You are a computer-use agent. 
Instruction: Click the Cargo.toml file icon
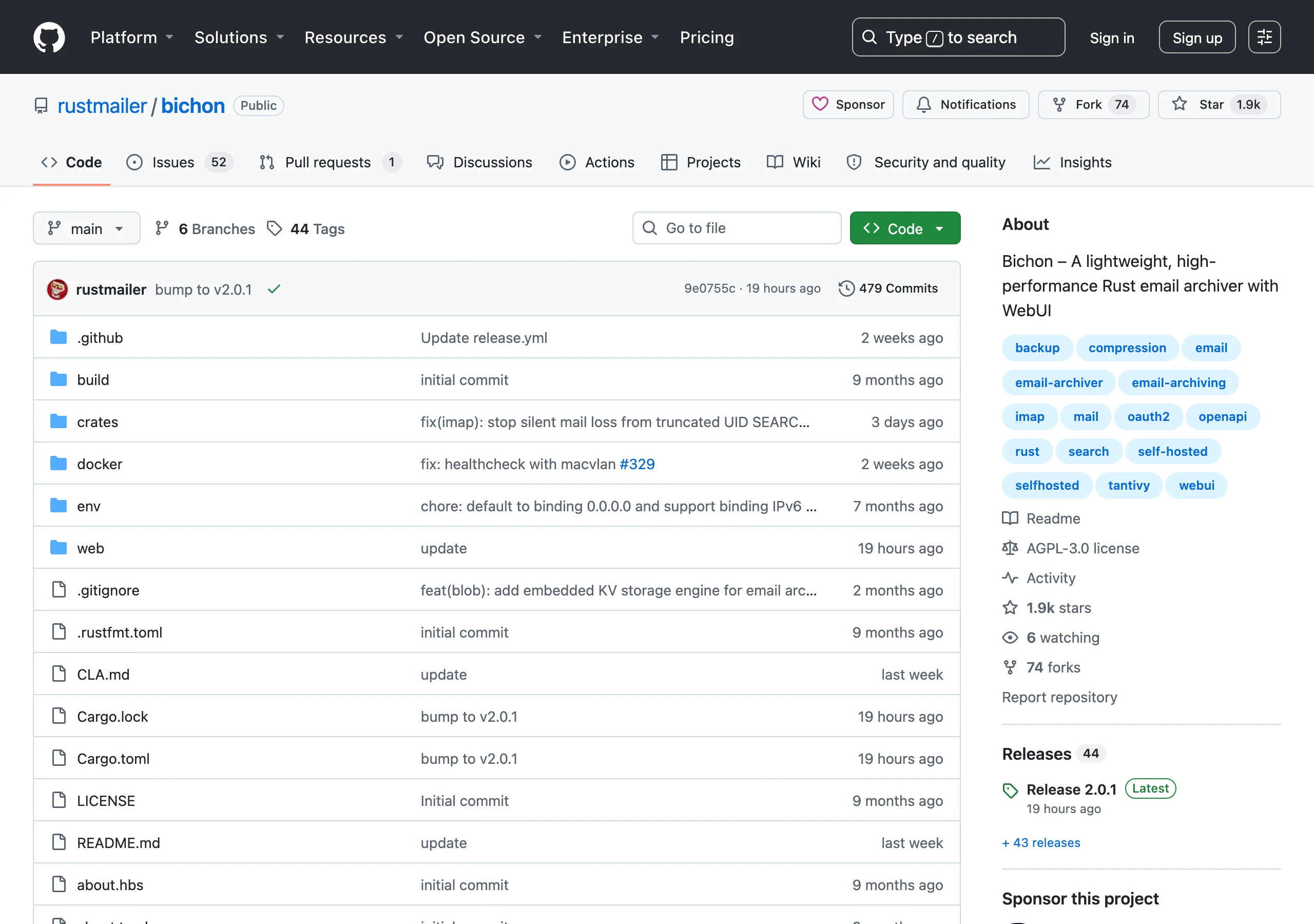pos(59,758)
